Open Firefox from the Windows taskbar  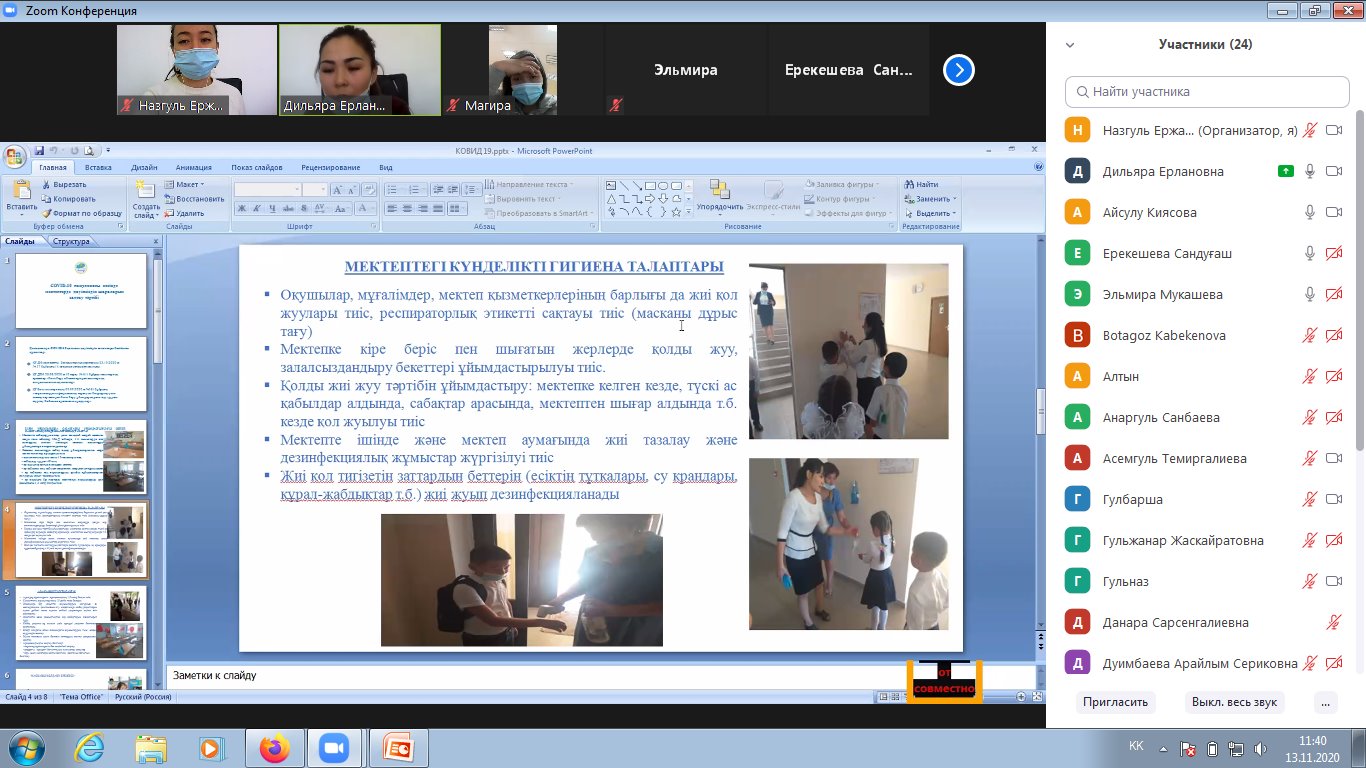point(274,748)
